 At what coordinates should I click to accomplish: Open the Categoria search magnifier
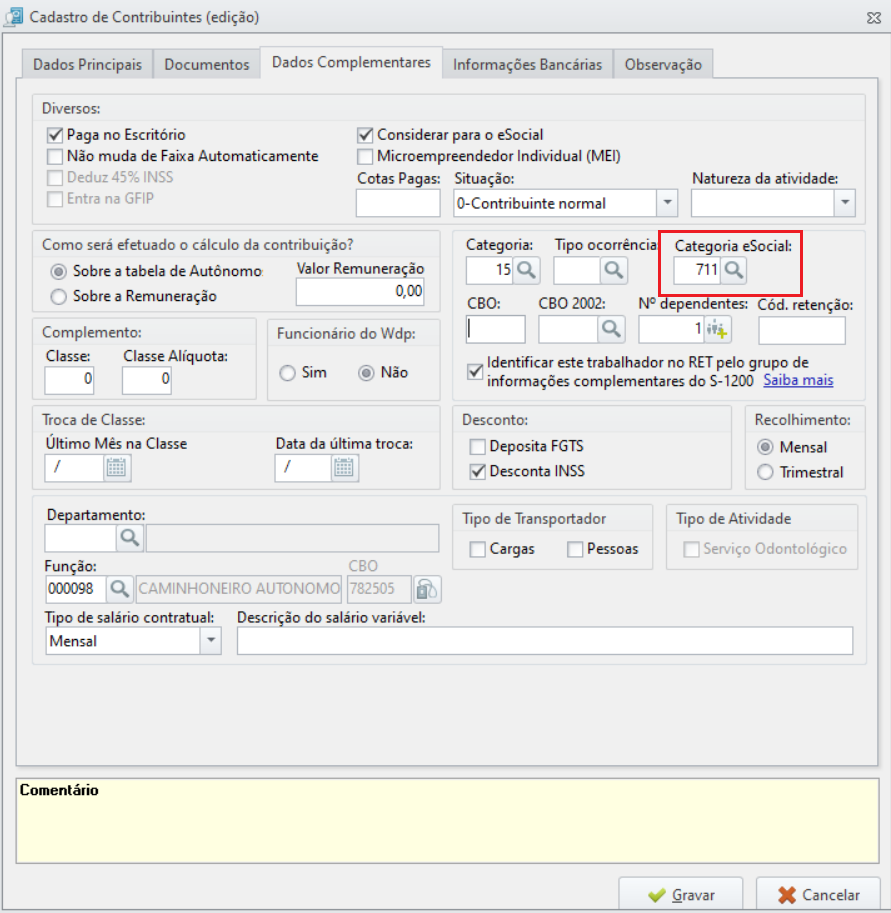point(526,271)
